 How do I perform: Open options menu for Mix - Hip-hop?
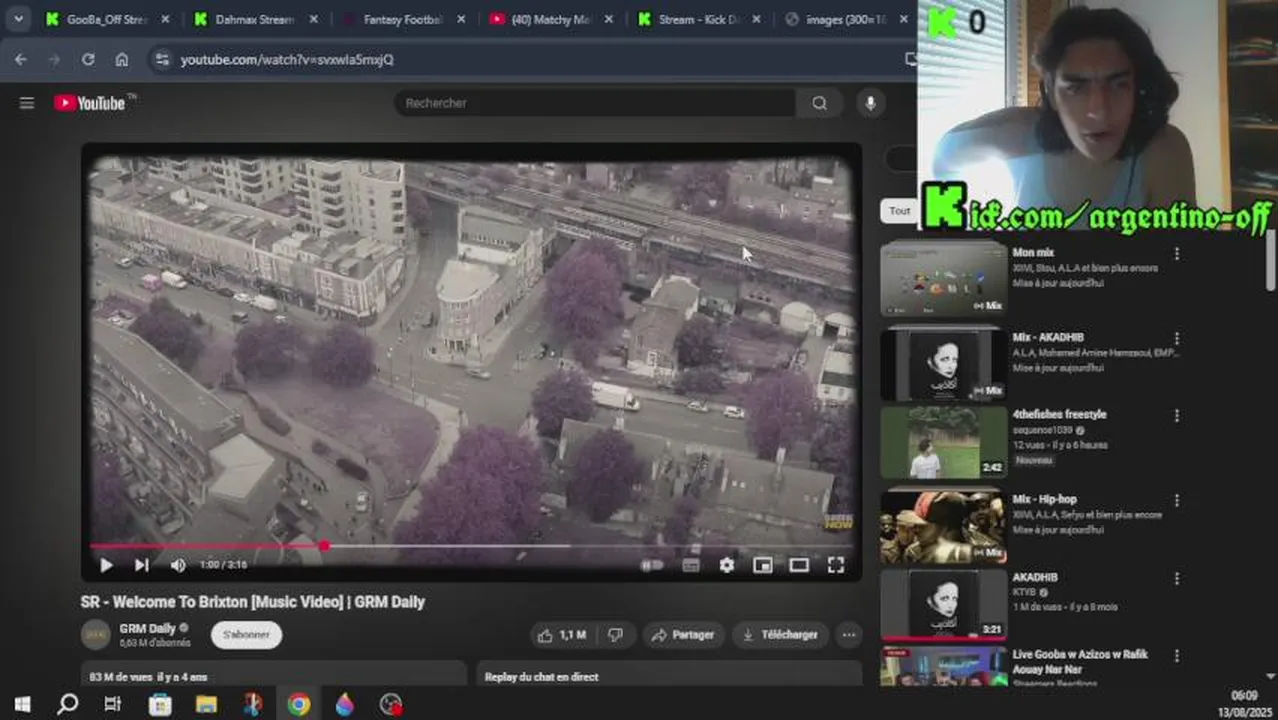click(x=1177, y=500)
